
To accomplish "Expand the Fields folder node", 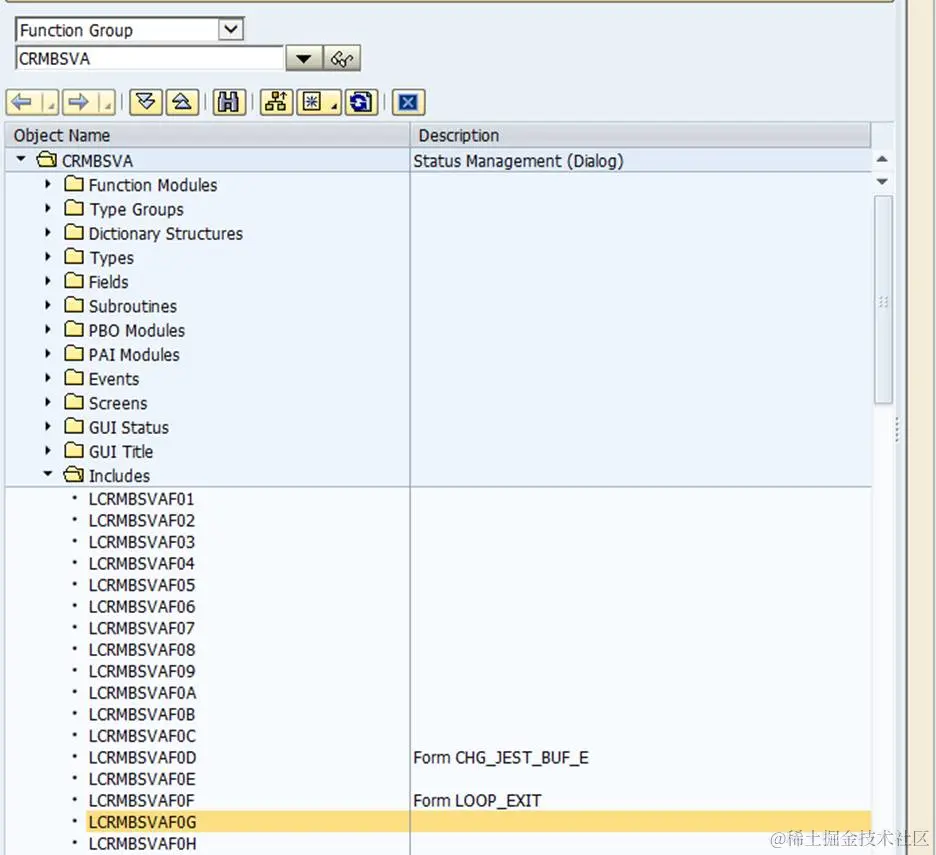I will pos(48,281).
